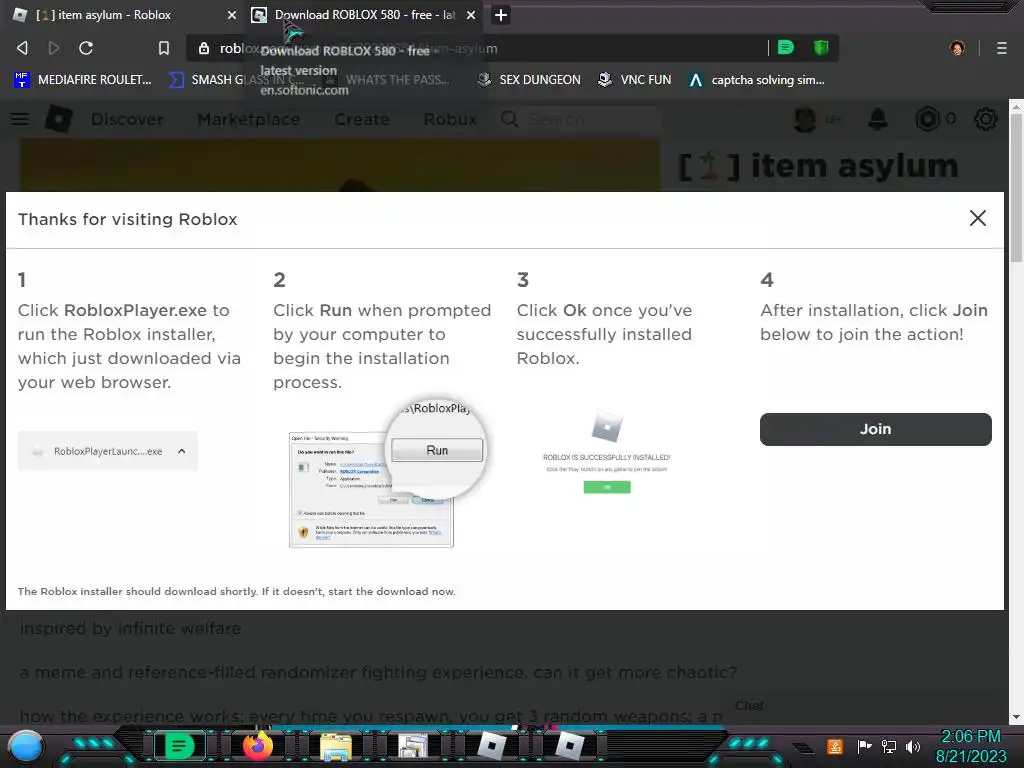
Task: Click the browser back arrow
Action: click(x=22, y=48)
